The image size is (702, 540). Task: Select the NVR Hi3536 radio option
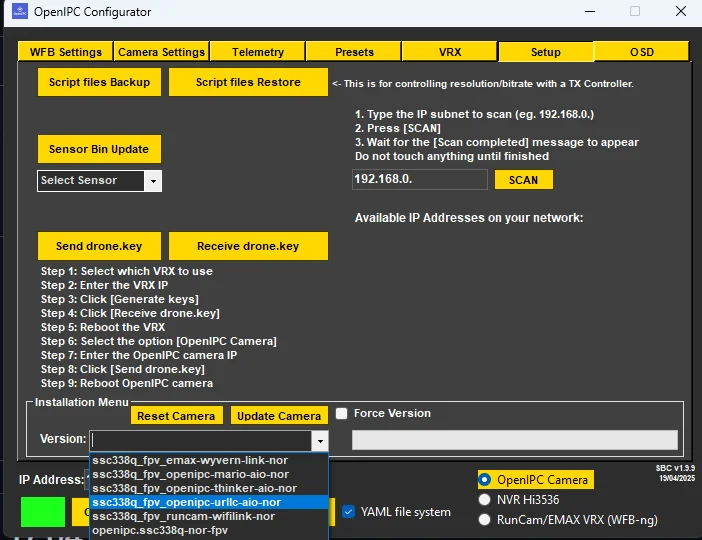click(x=484, y=499)
